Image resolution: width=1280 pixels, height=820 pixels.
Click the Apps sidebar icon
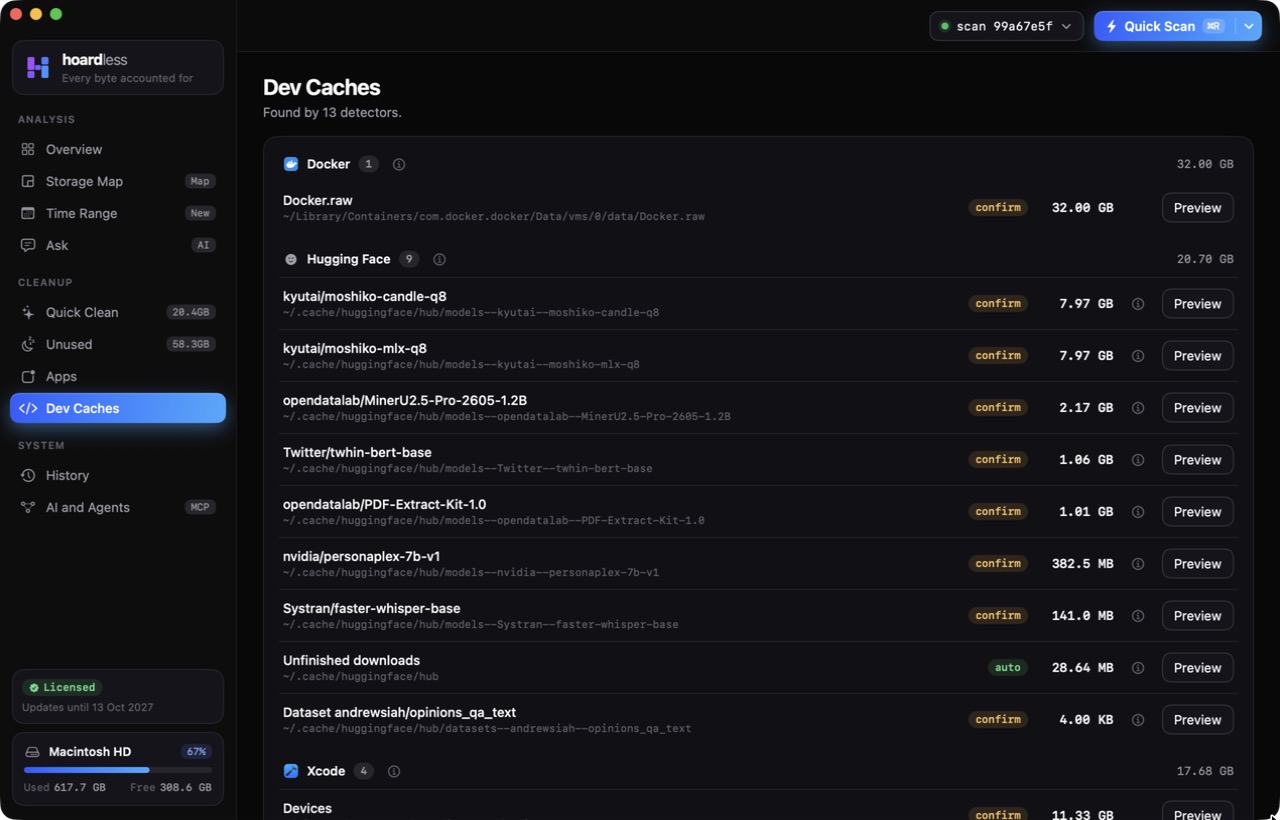tap(28, 376)
